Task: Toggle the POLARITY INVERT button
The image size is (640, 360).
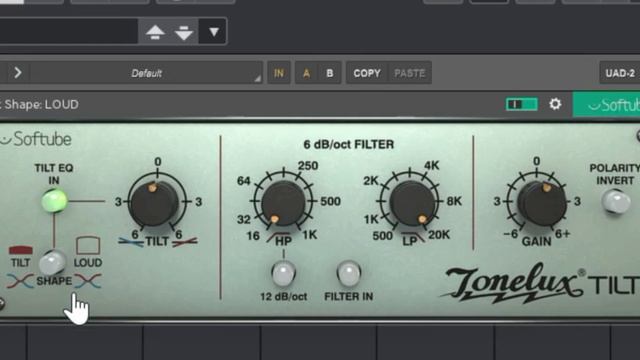Action: click(x=616, y=201)
